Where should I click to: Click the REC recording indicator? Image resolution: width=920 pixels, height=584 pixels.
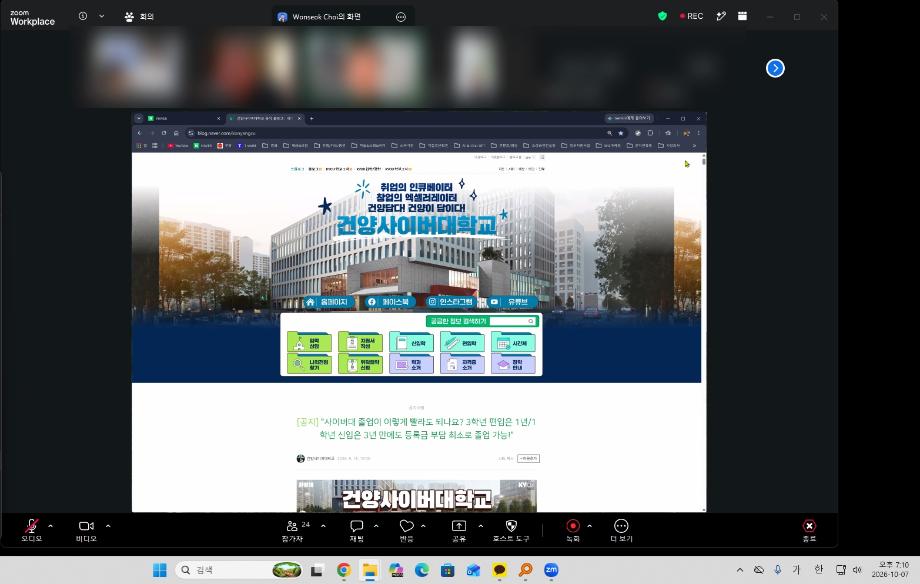click(691, 16)
